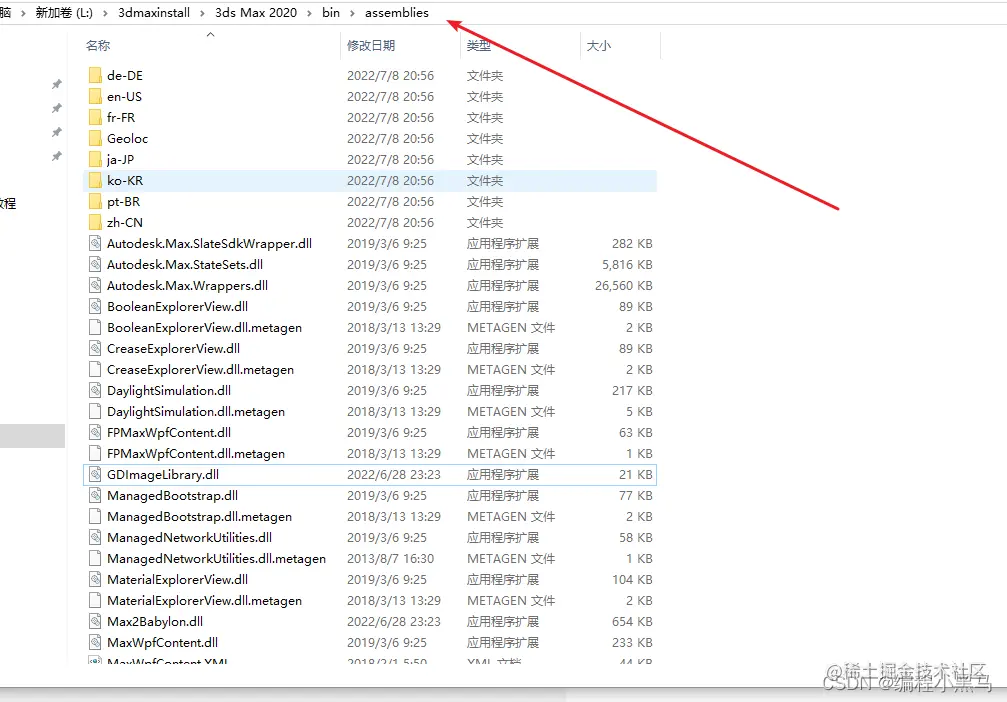Select the en-US folder icon
Image resolution: width=1007 pixels, height=702 pixels.
[x=95, y=97]
